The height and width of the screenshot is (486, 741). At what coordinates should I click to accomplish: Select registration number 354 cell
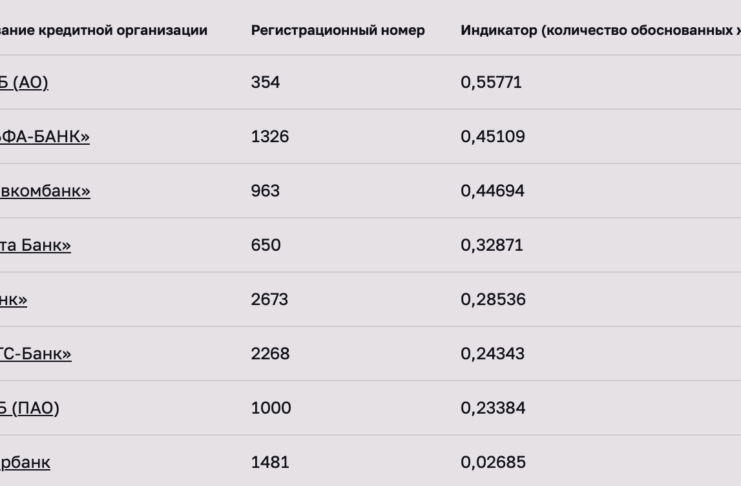(266, 82)
